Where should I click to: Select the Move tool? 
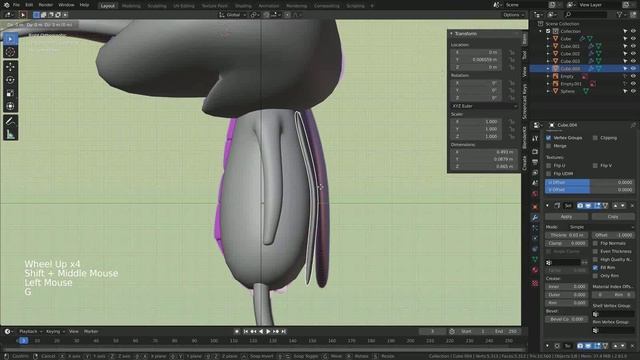11,67
